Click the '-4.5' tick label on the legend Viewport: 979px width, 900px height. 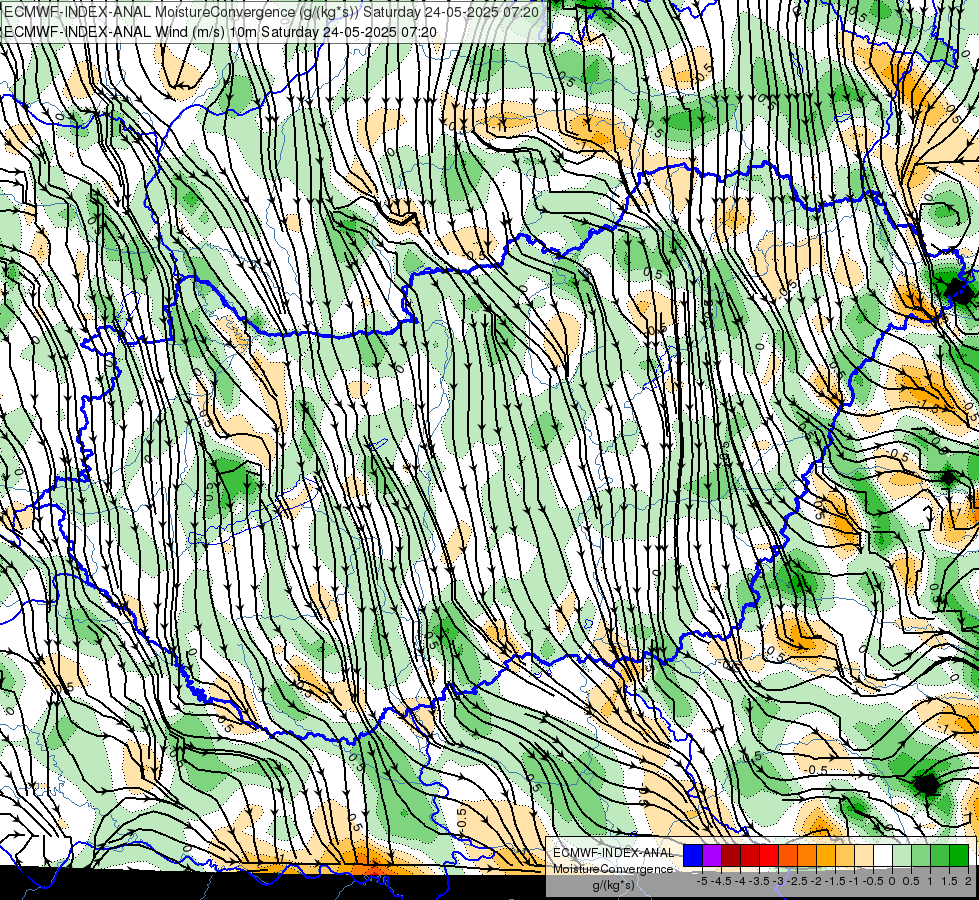(x=721, y=881)
